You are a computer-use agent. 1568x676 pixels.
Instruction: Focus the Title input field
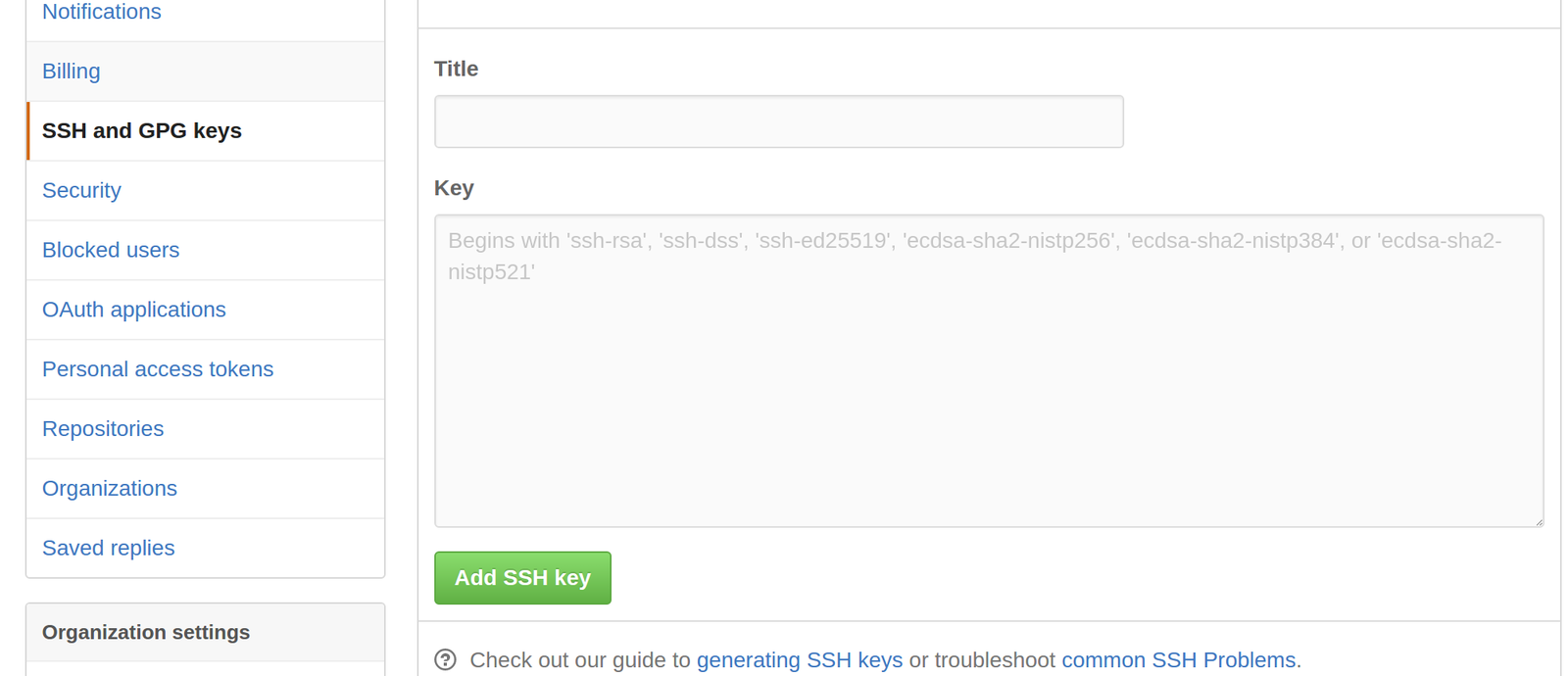(779, 121)
